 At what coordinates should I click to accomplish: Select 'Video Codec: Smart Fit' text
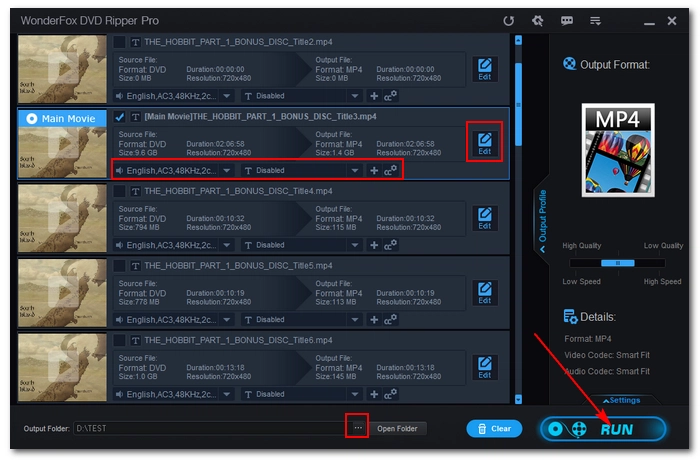coord(607,355)
